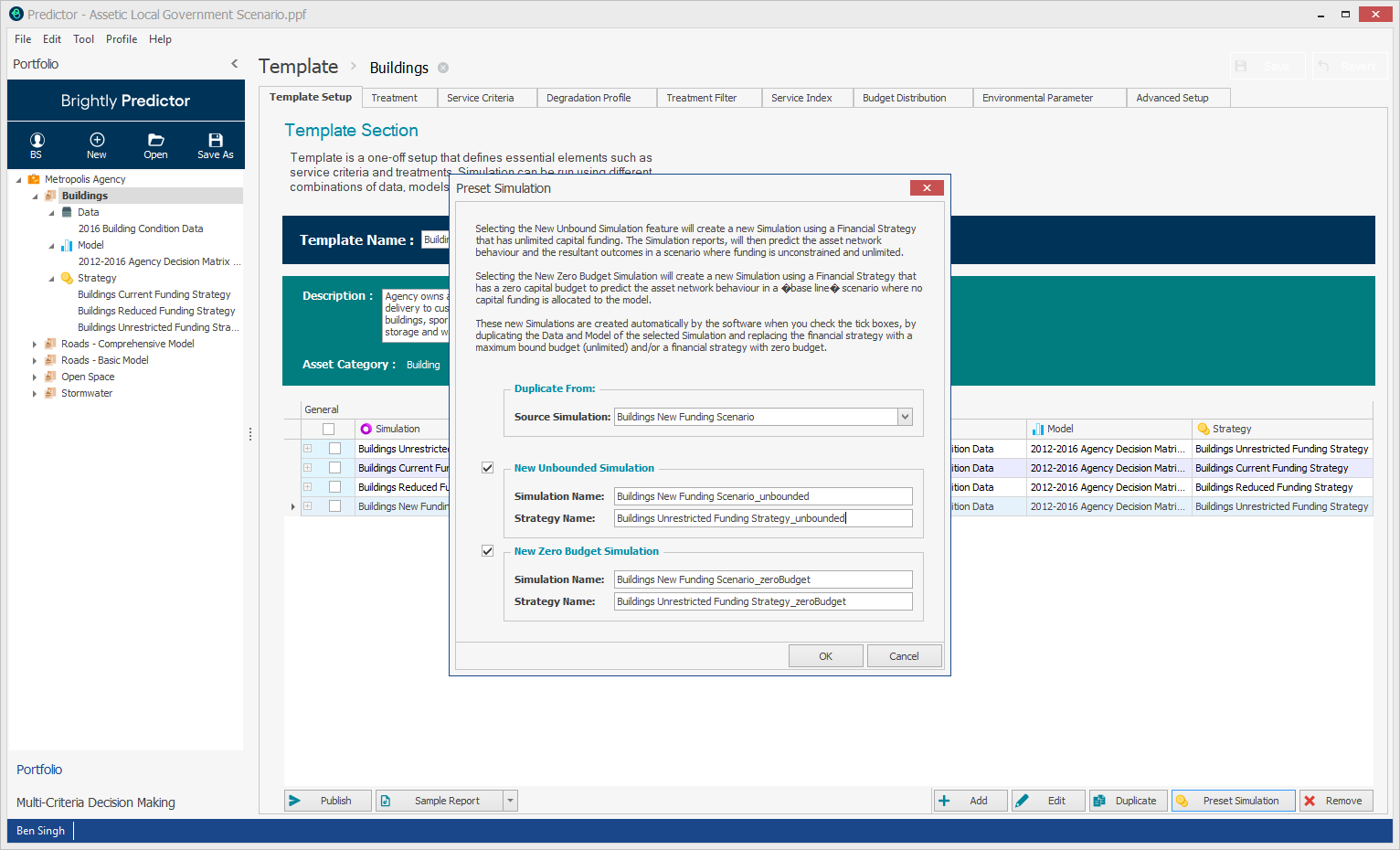
Task: Open the Sample Report dropdown arrow
Action: tap(511, 801)
